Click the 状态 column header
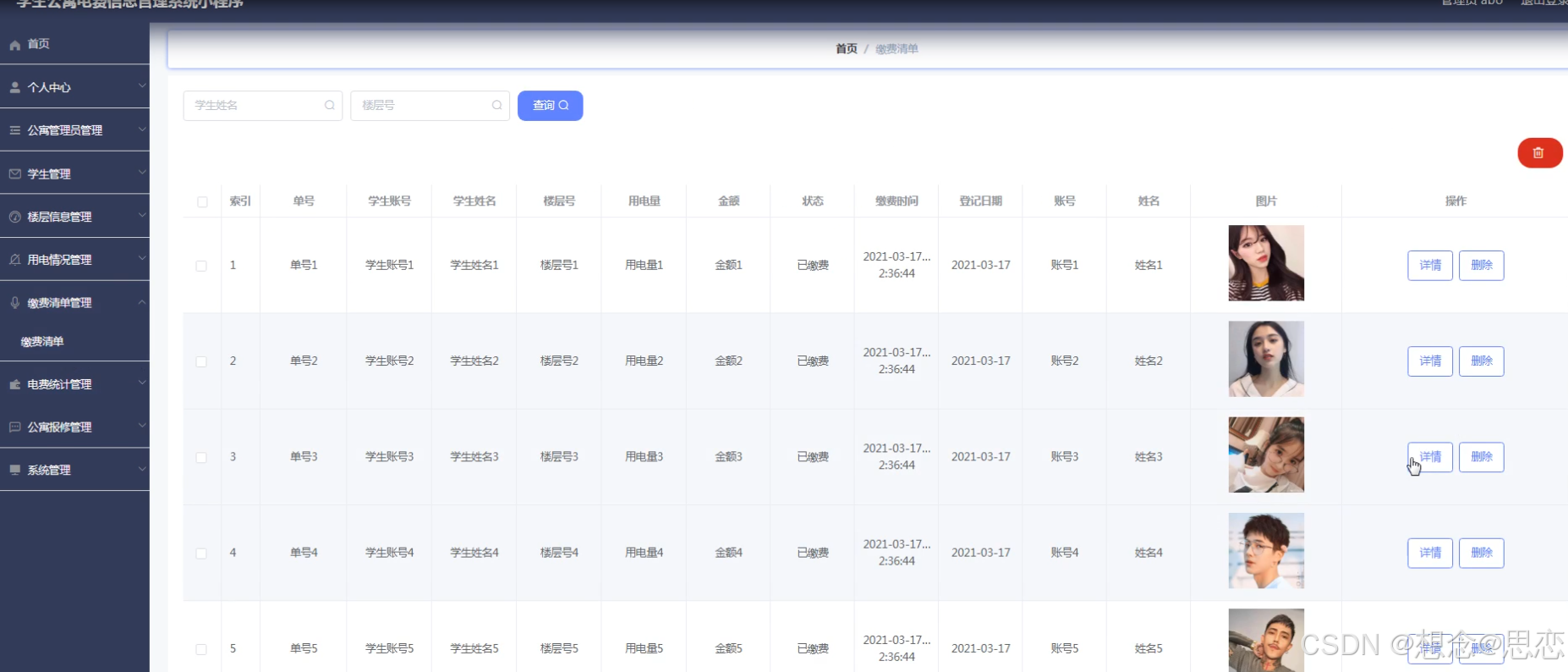The height and width of the screenshot is (672, 1568). coord(813,201)
